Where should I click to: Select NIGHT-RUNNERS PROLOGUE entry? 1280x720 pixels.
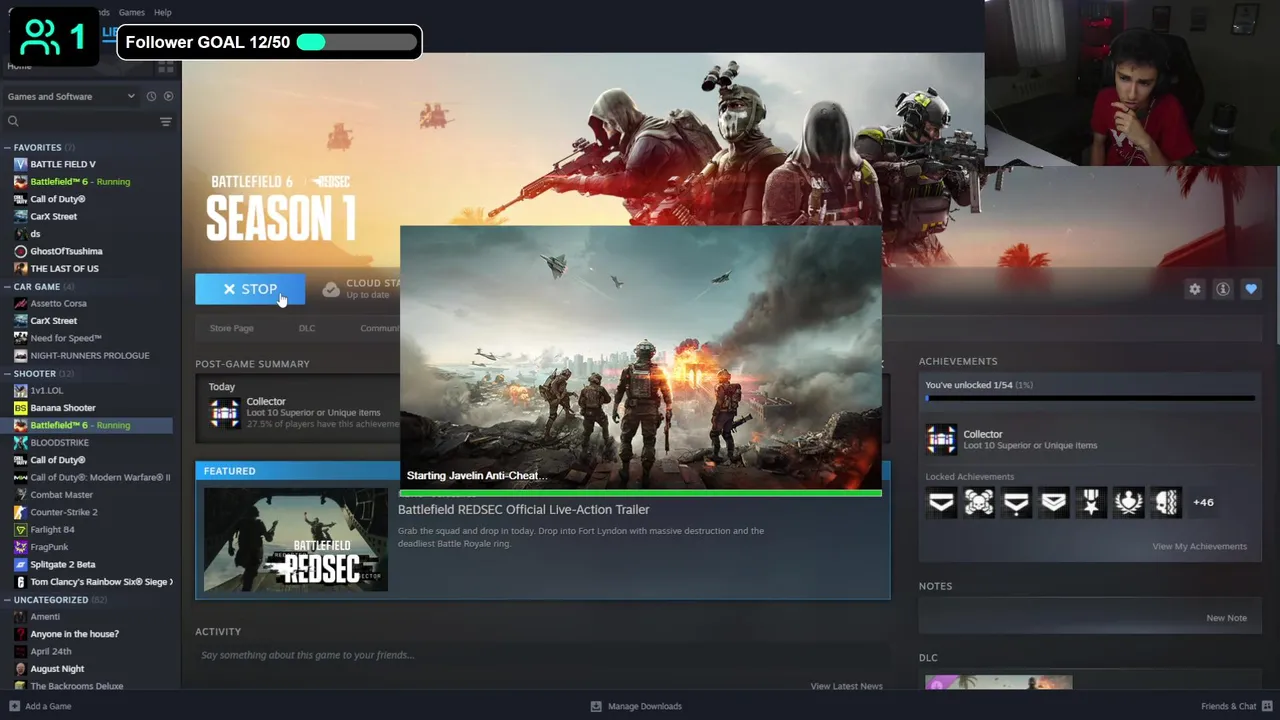90,355
